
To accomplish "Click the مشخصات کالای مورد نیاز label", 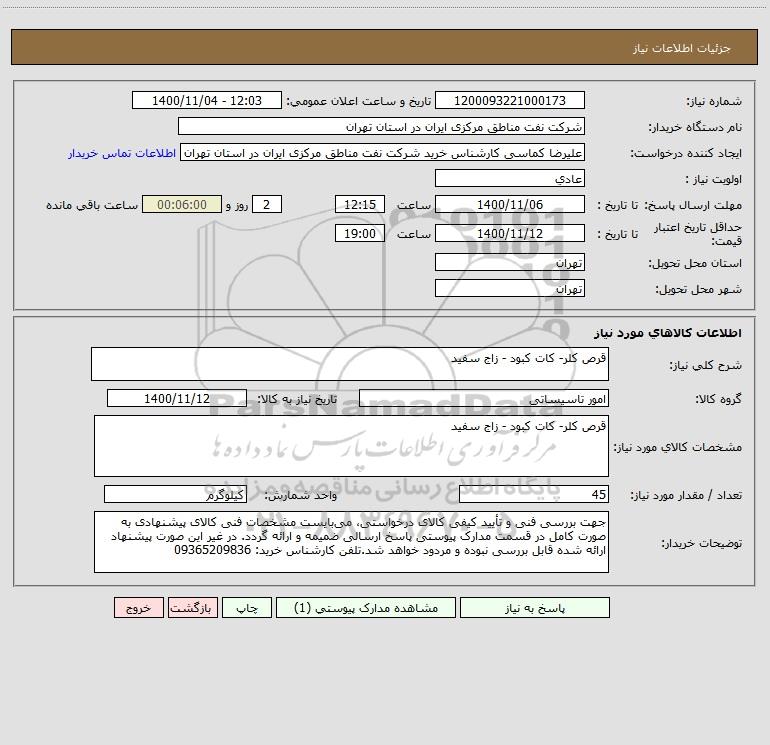I will (678, 447).
